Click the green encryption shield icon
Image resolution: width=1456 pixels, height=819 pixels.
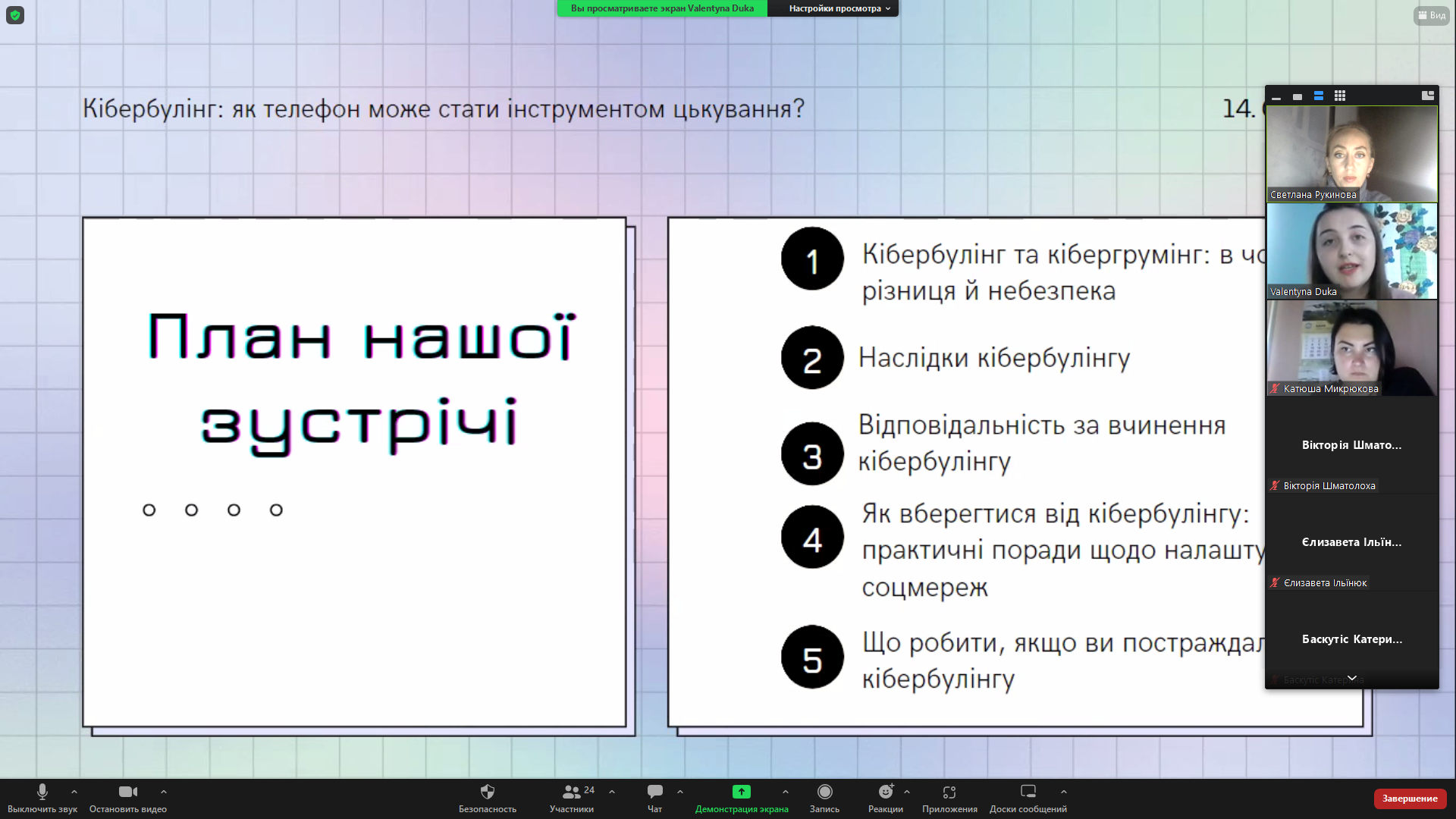coord(15,15)
